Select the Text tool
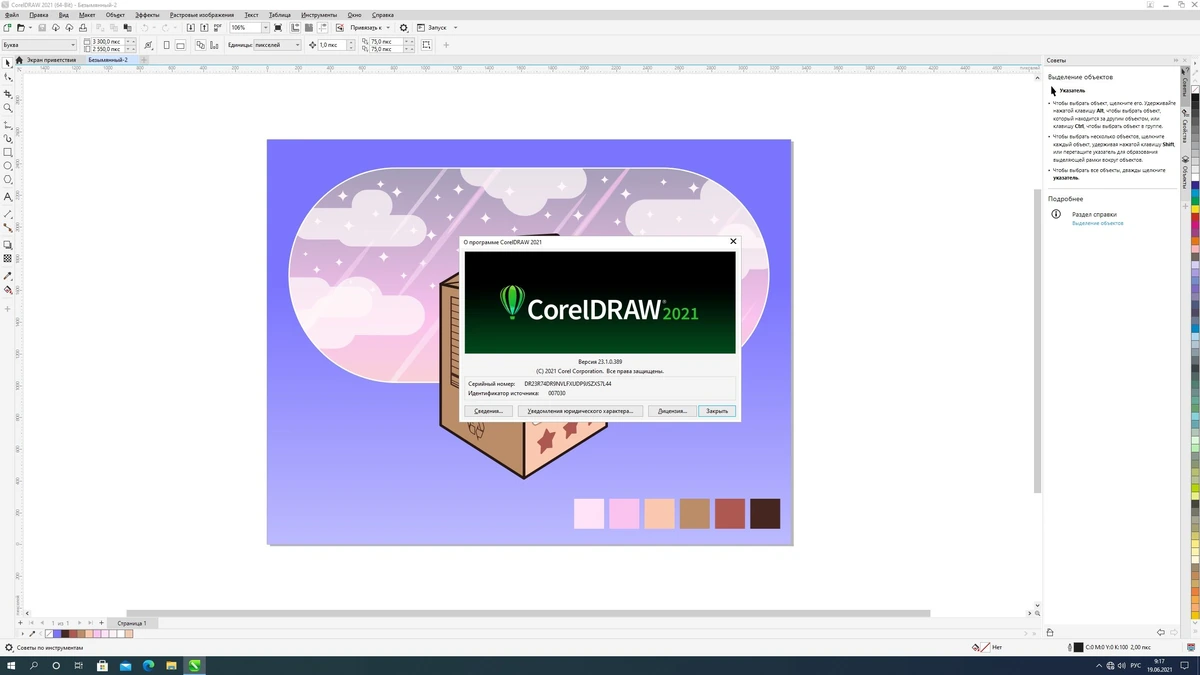1200x675 pixels. coord(8,197)
